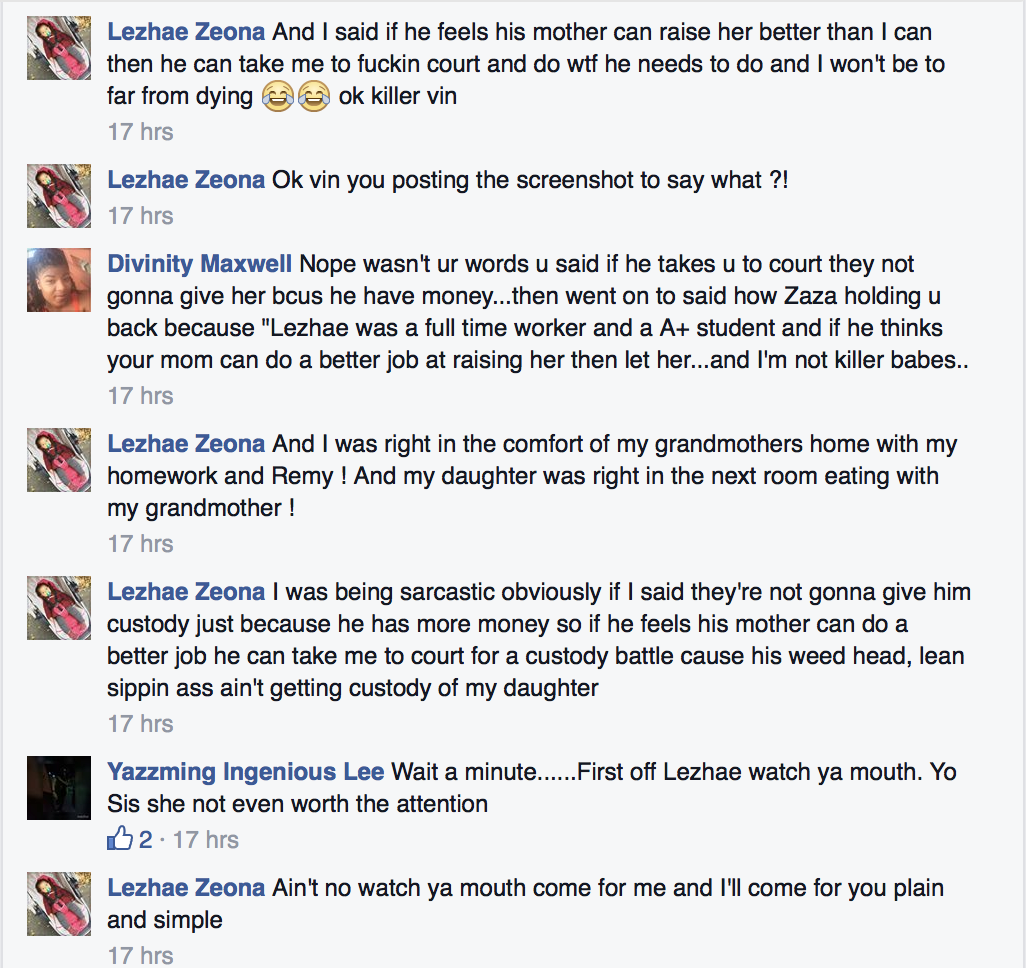This screenshot has width=1026, height=968.
Task: Click the avatar next to the "posting the screenshot" comment
Action: 59,196
